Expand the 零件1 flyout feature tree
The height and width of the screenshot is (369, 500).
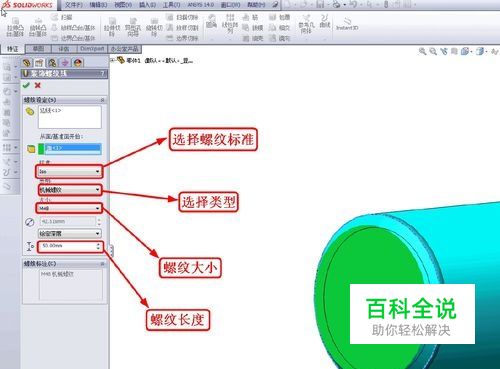click(x=113, y=60)
